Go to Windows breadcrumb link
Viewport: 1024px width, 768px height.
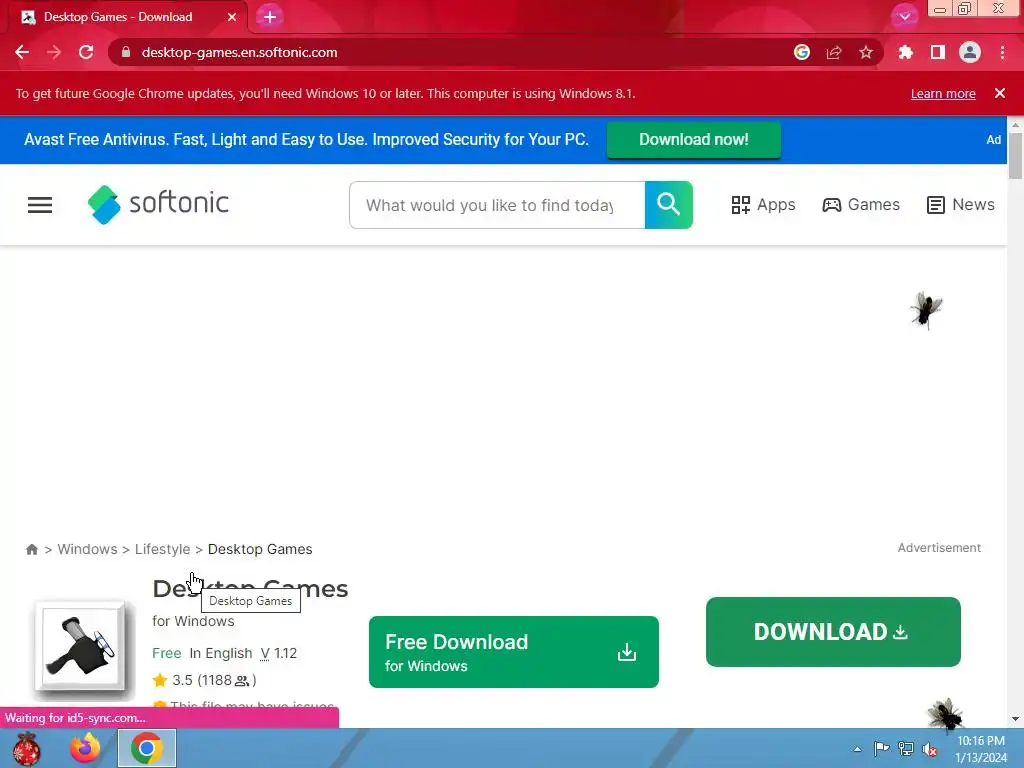[x=88, y=549]
